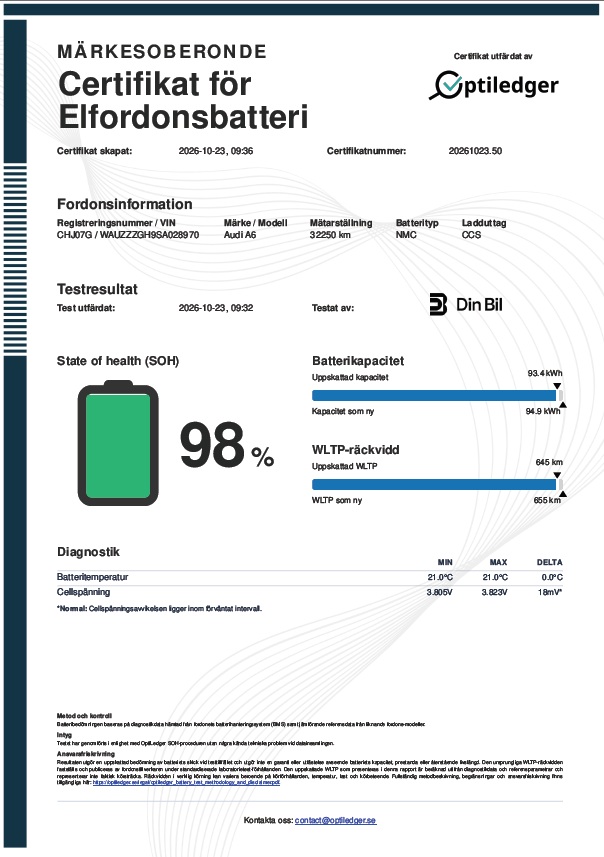Click the DELTA column header
The image size is (604, 857).
549,562
